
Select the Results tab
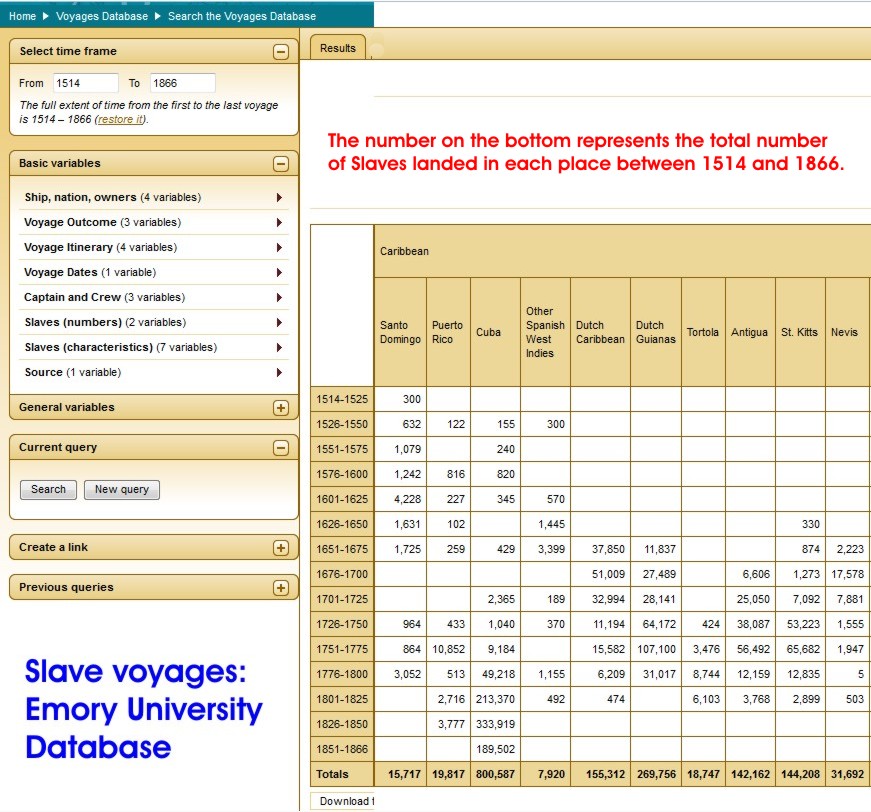click(x=338, y=48)
